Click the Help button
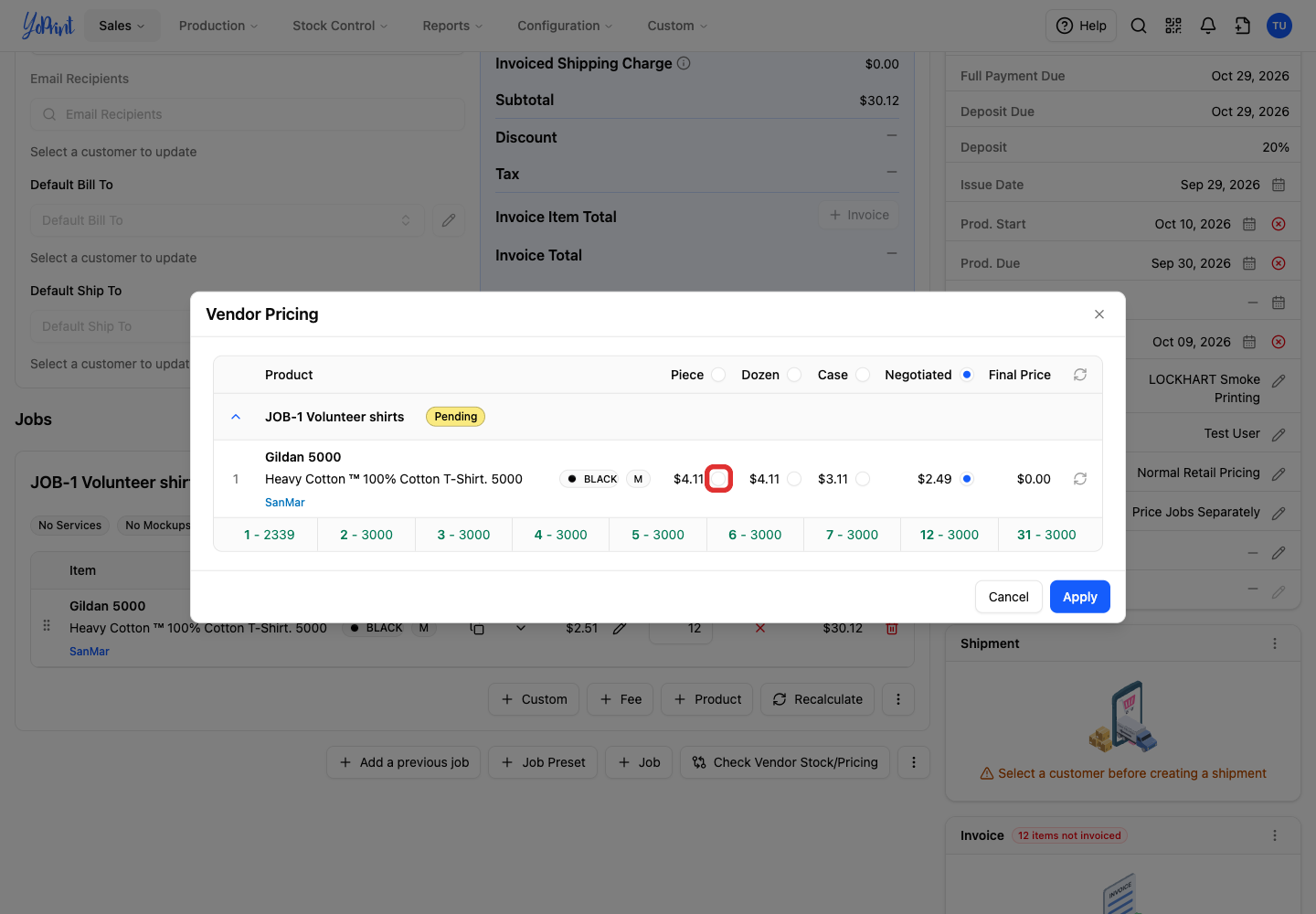 pyautogui.click(x=1081, y=26)
